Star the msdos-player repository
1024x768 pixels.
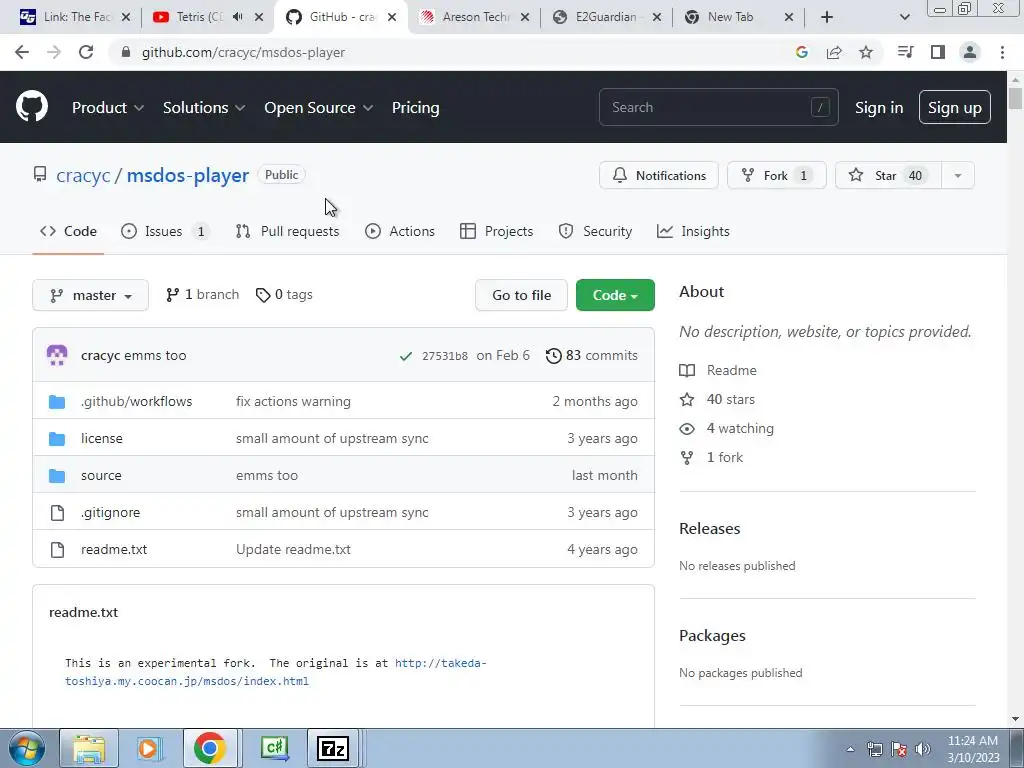click(x=888, y=176)
